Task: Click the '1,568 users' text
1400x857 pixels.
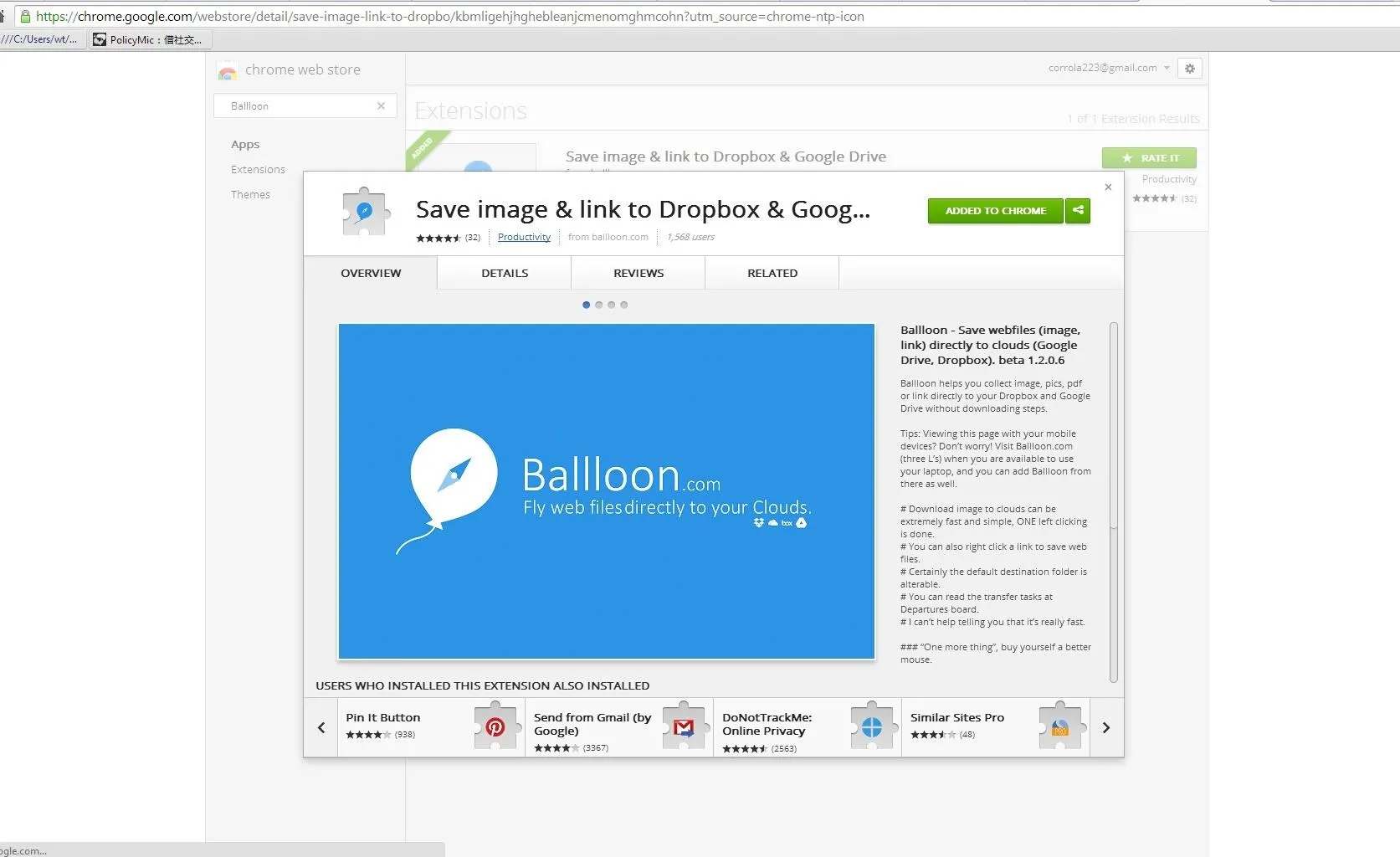Action: 691,237
